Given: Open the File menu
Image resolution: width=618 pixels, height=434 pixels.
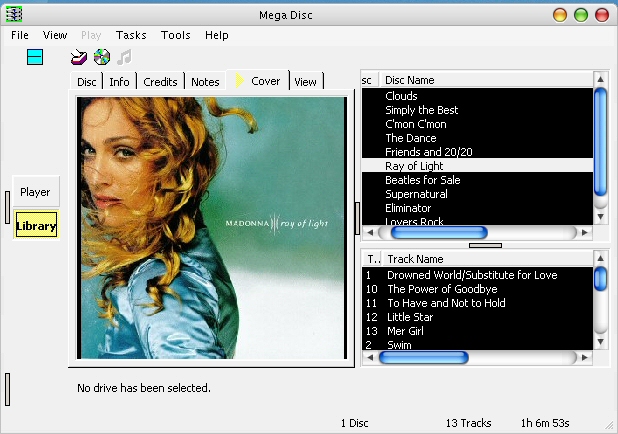Looking at the screenshot, I should [20, 35].
